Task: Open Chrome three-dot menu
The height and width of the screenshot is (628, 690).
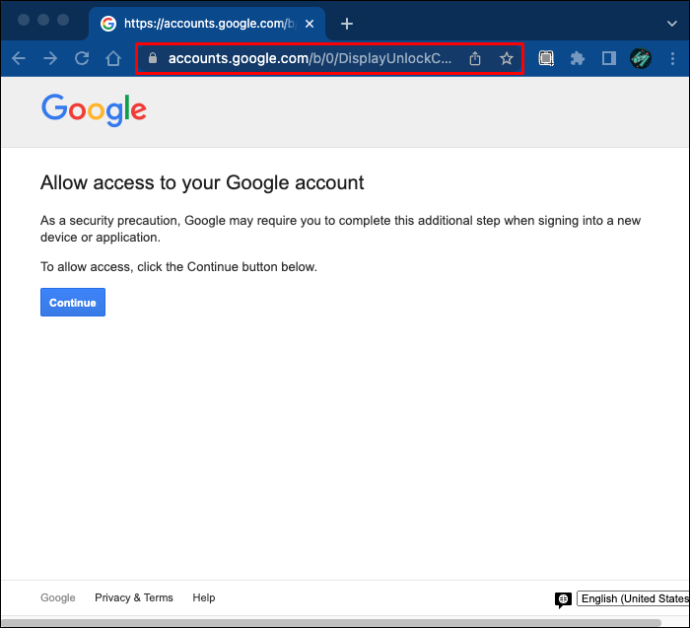Action: pos(672,58)
